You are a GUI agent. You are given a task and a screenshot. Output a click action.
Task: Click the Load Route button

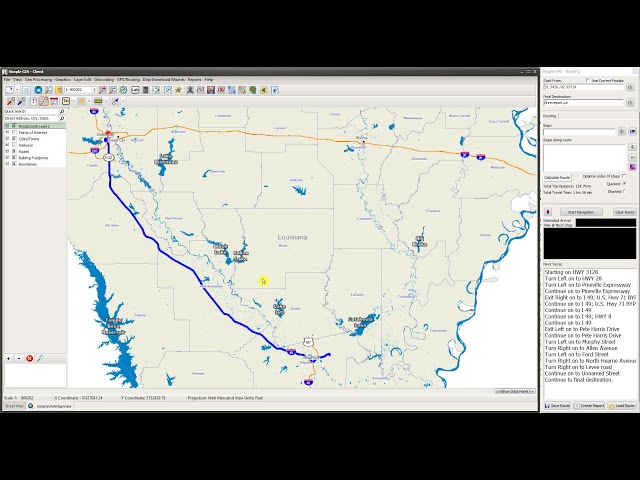[622, 406]
